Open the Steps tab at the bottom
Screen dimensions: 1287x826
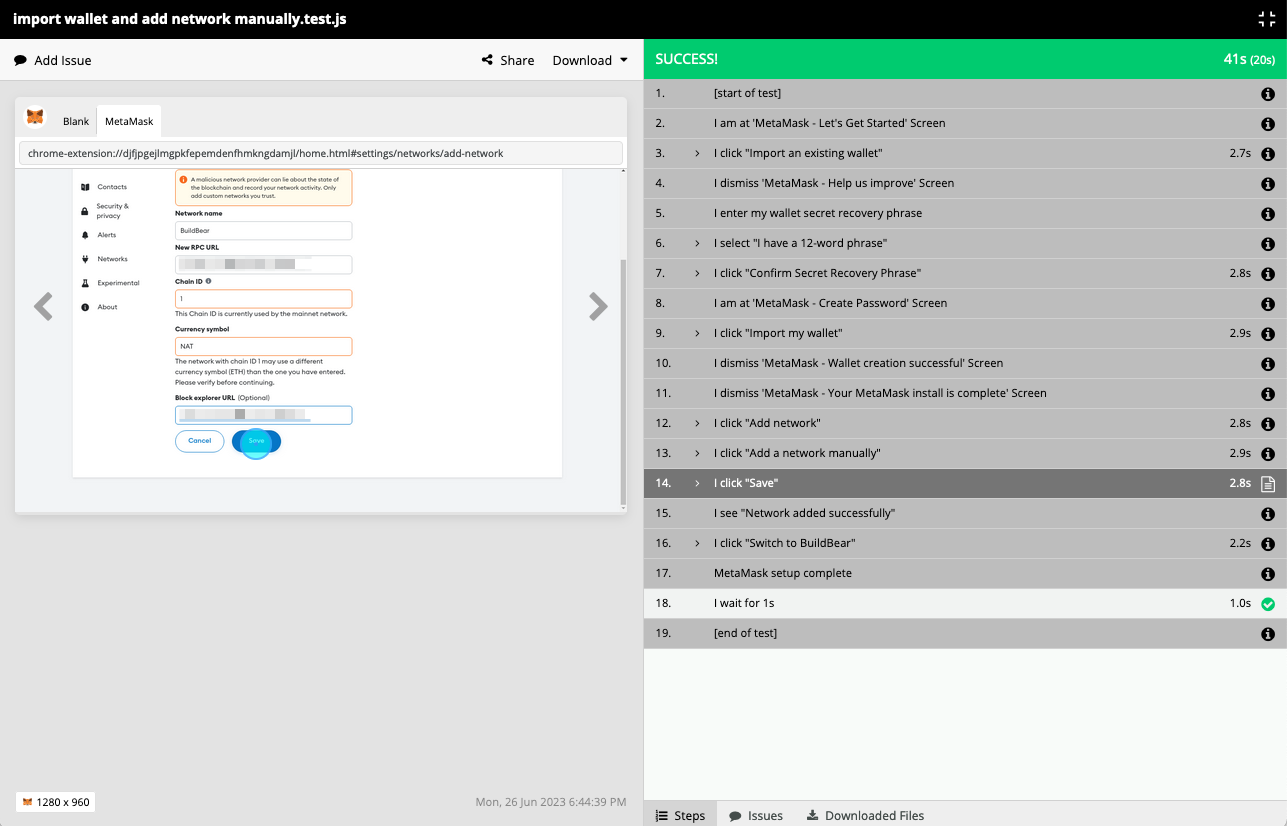pos(680,815)
